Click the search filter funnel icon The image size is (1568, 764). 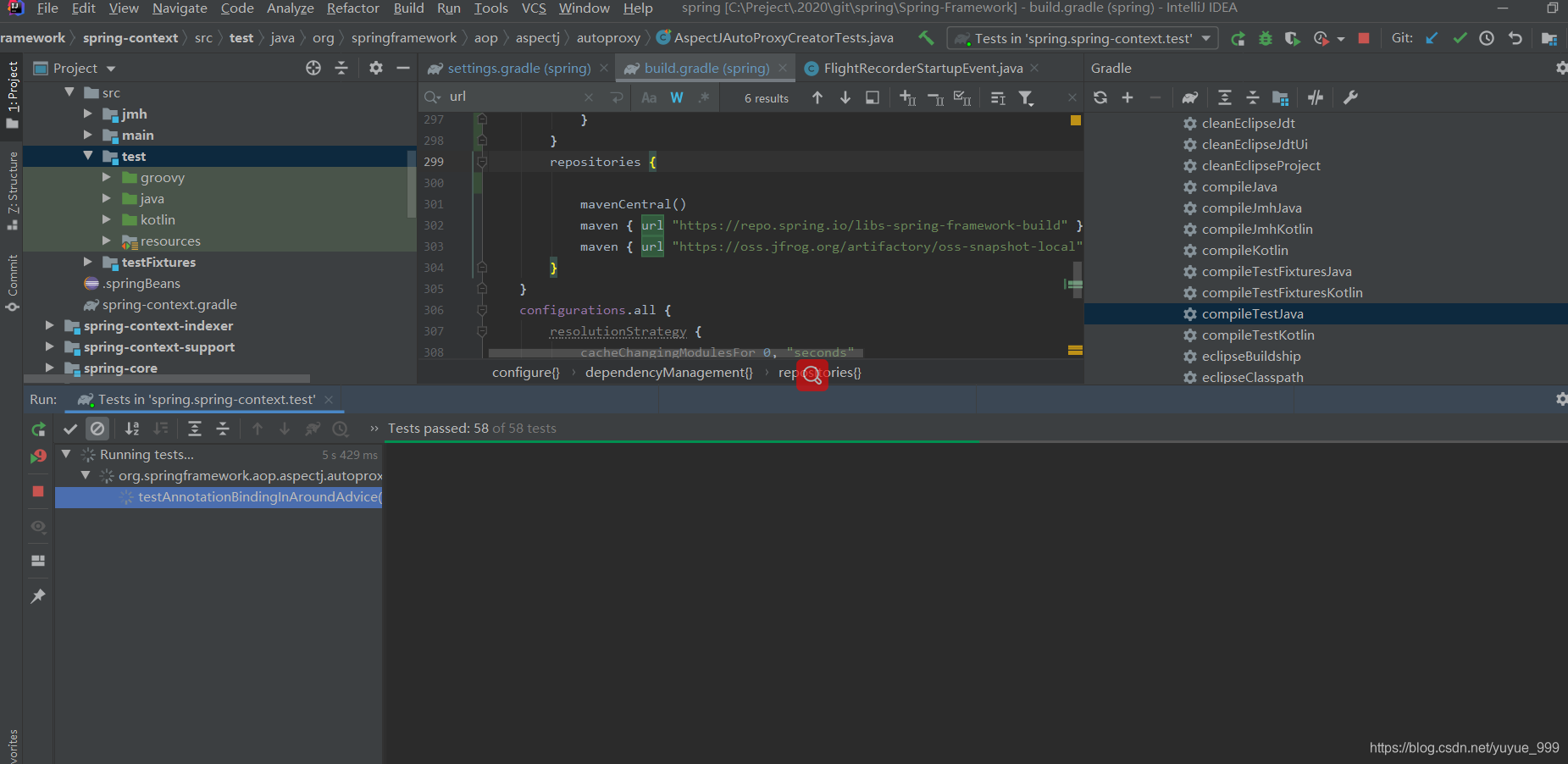point(1027,98)
